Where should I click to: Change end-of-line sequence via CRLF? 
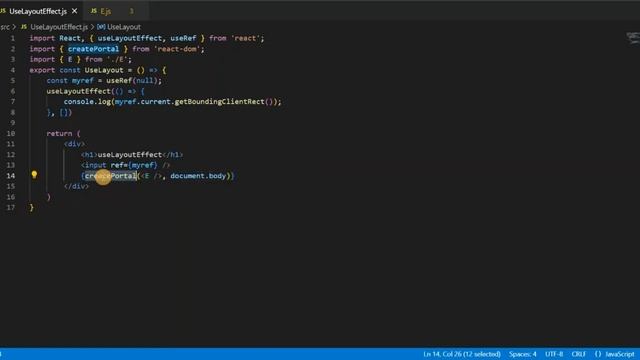pyautogui.click(x=578, y=354)
